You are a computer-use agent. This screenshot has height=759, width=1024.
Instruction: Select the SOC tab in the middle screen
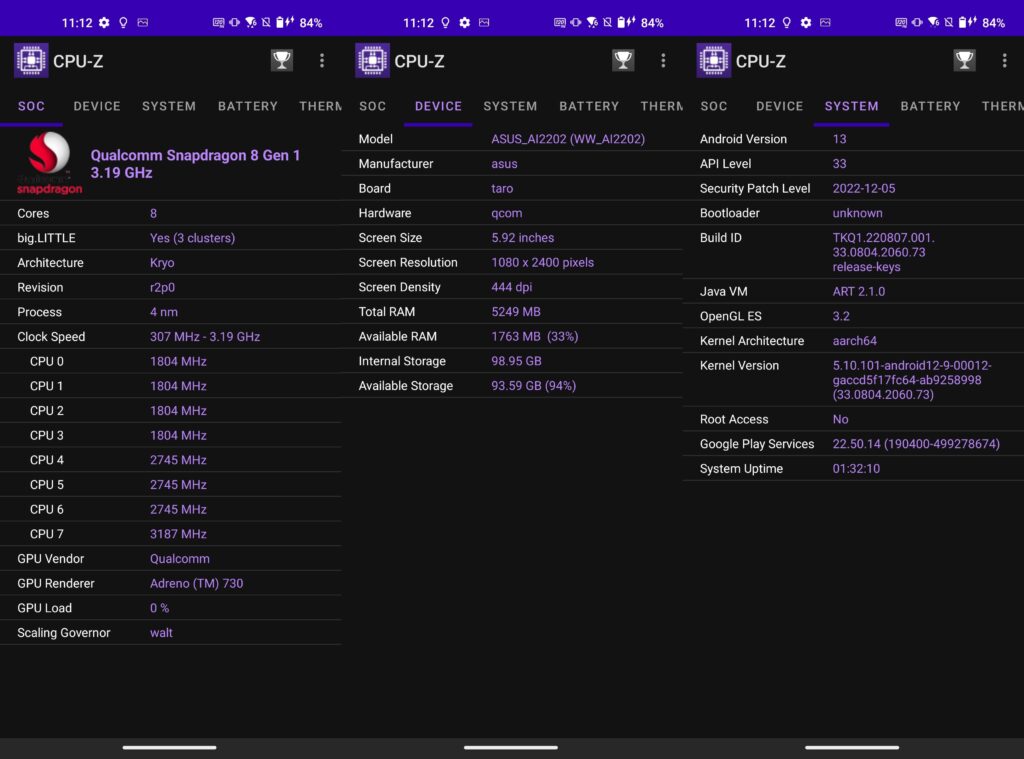coord(372,106)
